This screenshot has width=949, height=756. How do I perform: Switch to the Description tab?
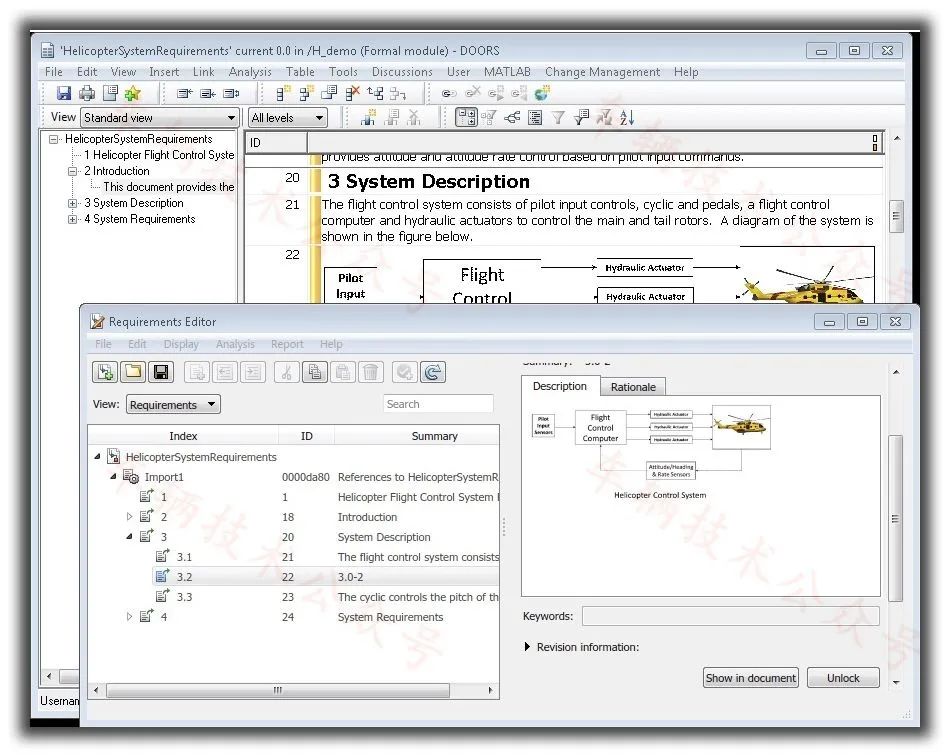[x=560, y=386]
